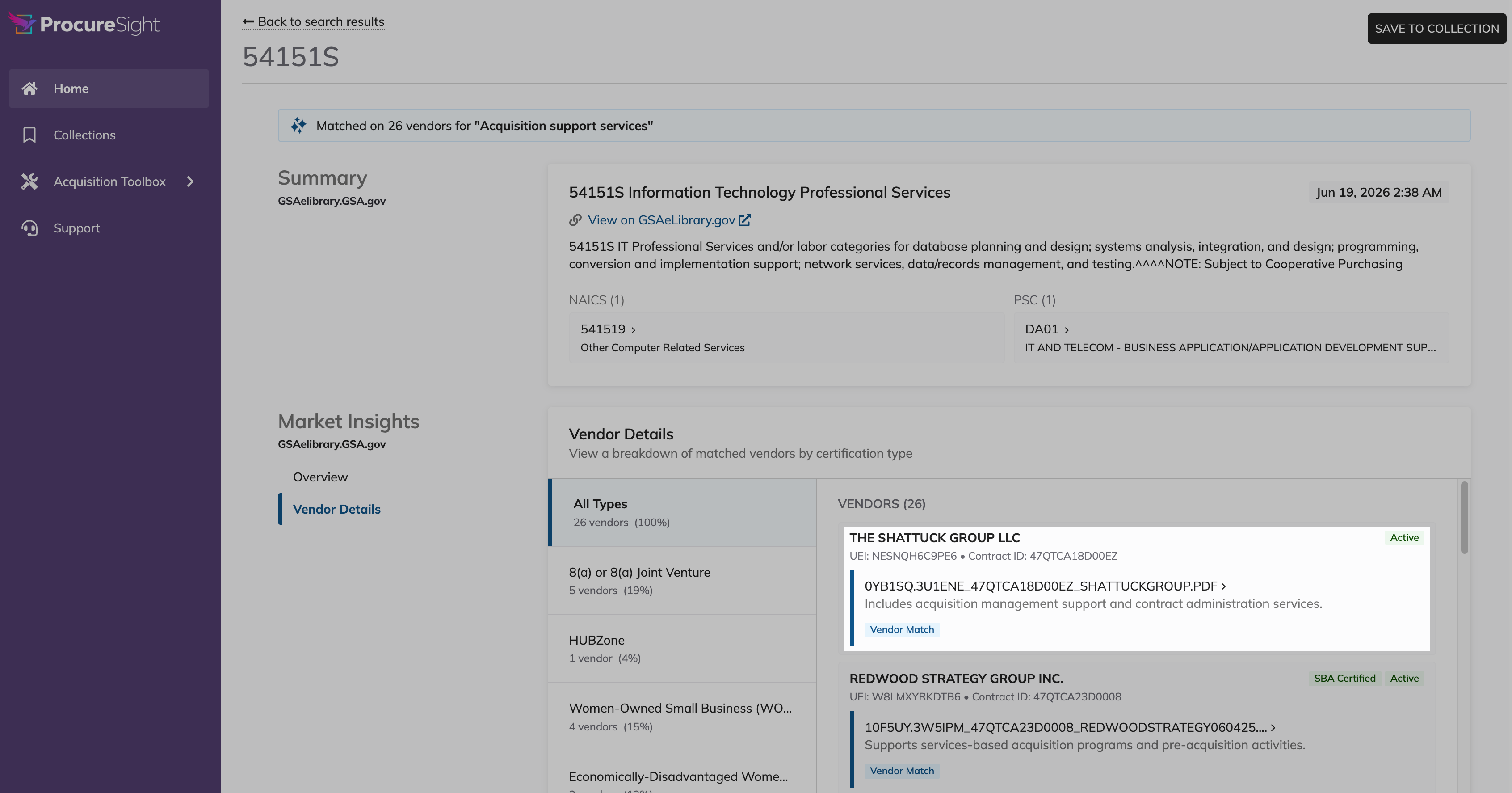Click the NAICS 541519 code card
This screenshot has height=793, width=1512.
786,338
